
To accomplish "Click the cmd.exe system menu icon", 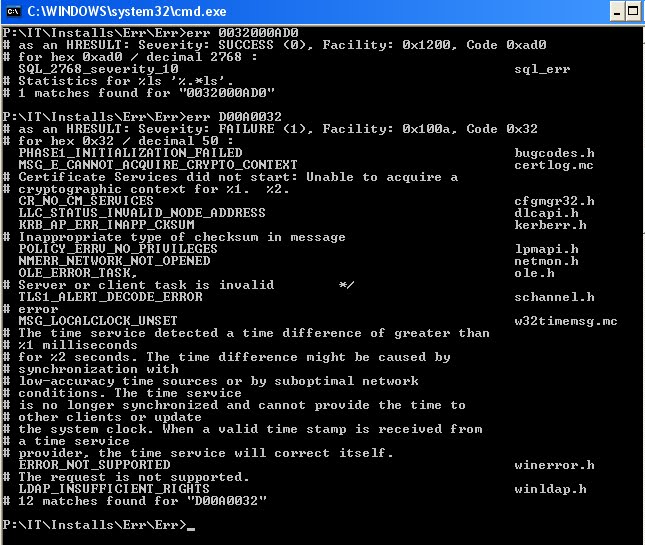I will click(x=13, y=12).
